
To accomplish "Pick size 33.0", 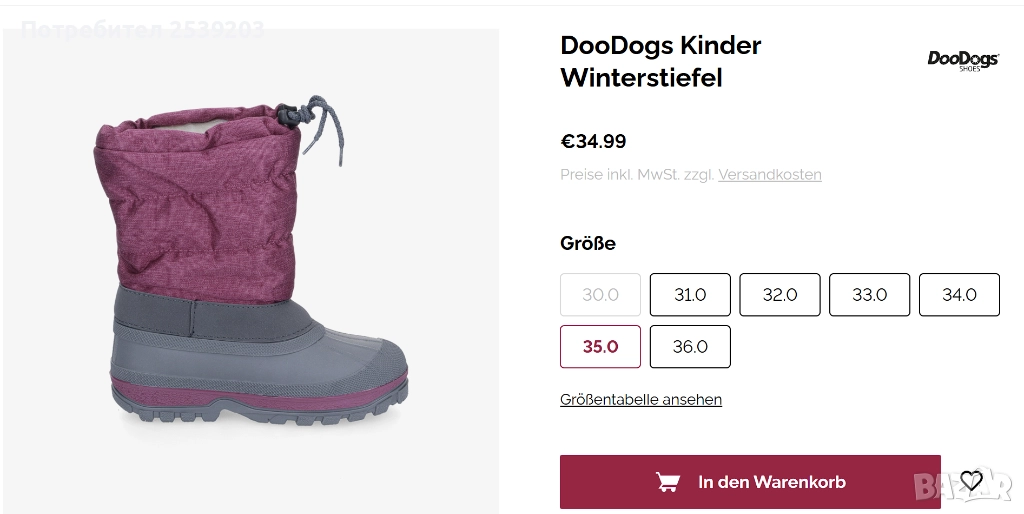I will click(869, 295).
